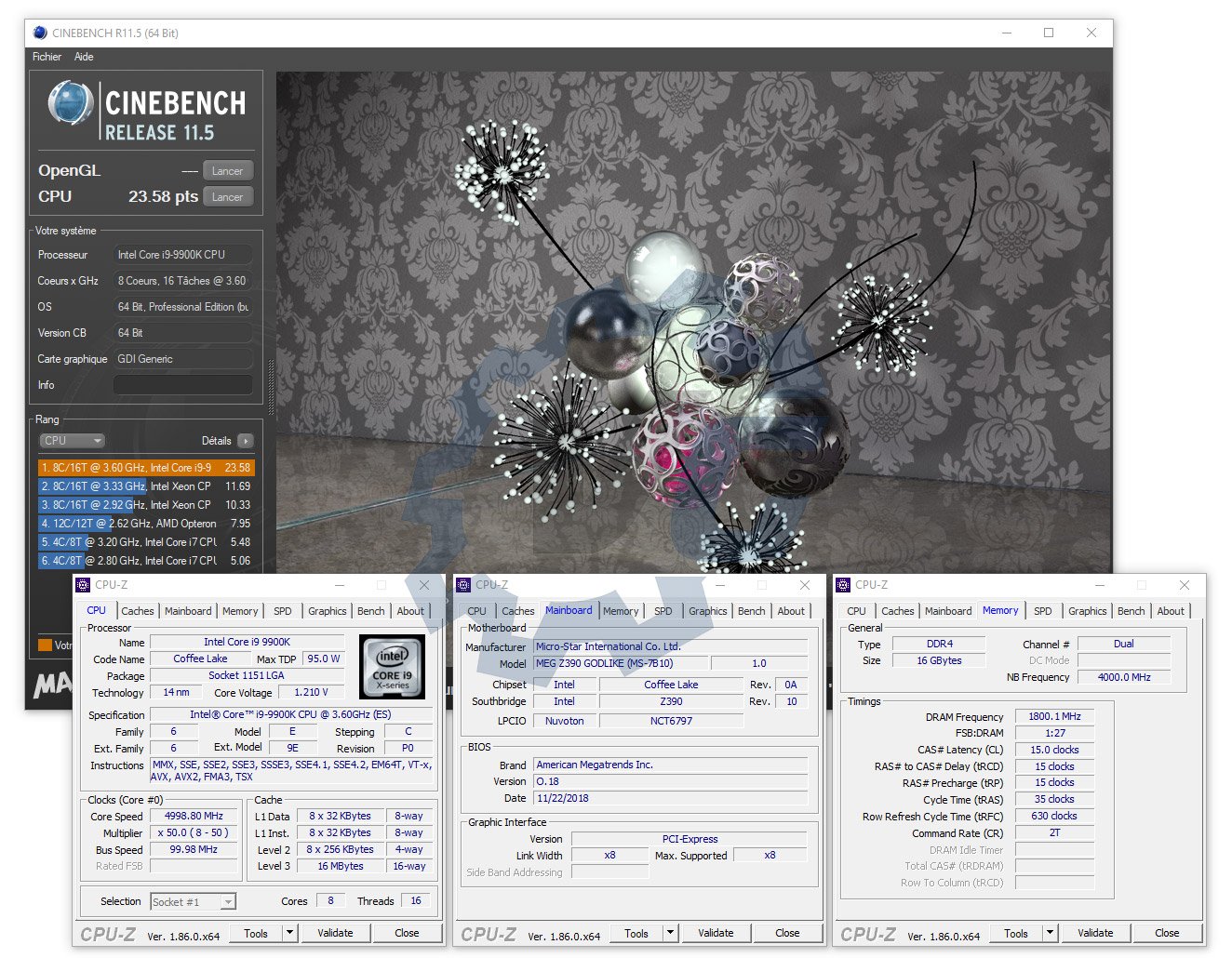This screenshot has height=958, width=1232.
Task: Click Close button in the Mainboard CPU-Z window
Action: pyautogui.click(x=787, y=933)
